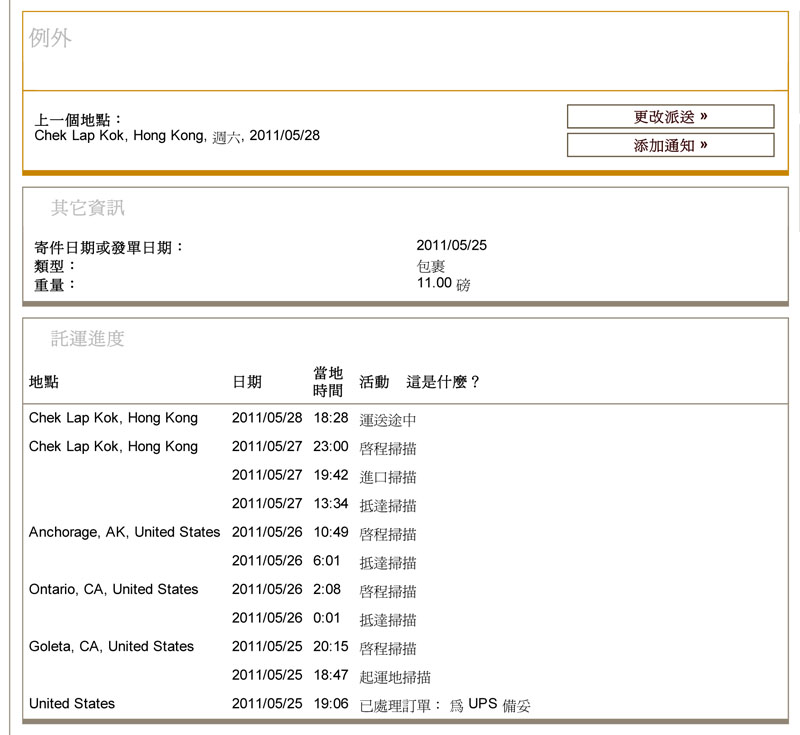The image size is (800, 735).
Task: Select the 11.00 磅 weight value
Action: [x=443, y=284]
